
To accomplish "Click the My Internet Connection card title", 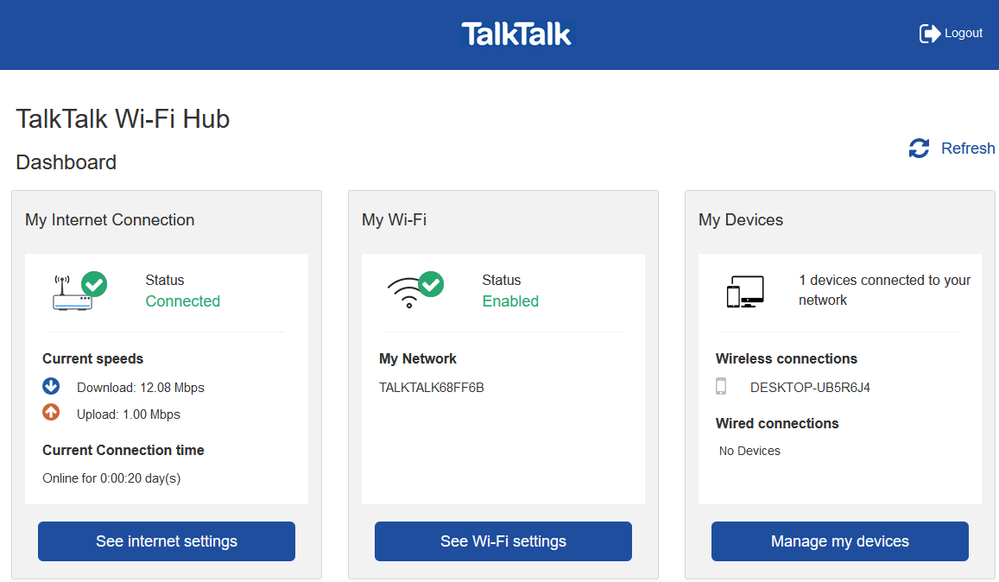I will click(x=110, y=220).
